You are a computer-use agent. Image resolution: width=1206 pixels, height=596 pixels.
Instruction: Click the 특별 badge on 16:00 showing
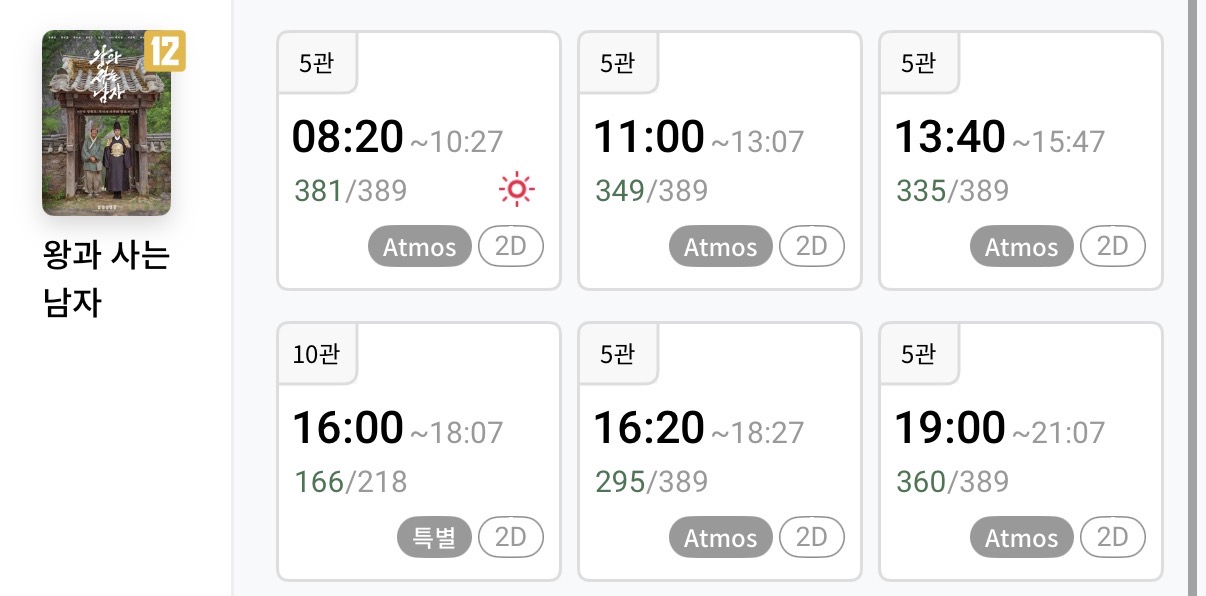click(x=434, y=538)
